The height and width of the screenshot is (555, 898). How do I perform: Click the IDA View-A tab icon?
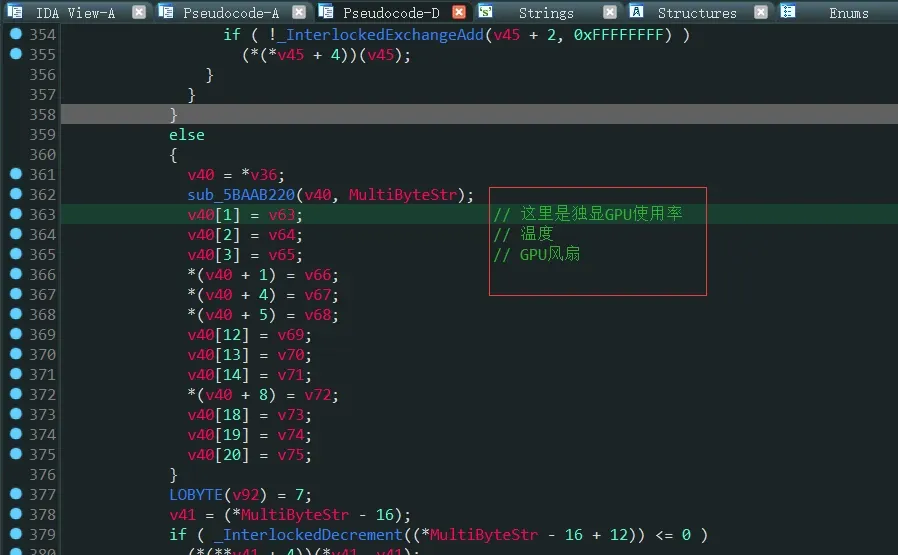coord(15,11)
